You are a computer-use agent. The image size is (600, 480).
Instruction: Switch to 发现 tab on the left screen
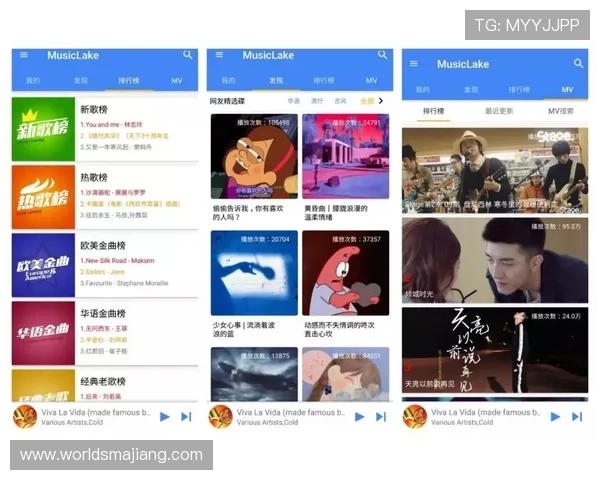click(81, 81)
